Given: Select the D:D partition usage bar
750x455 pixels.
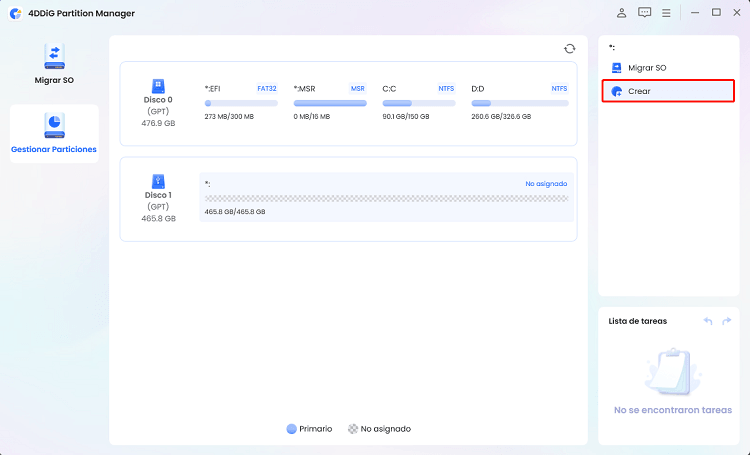Looking at the screenshot, I should tap(520, 103).
